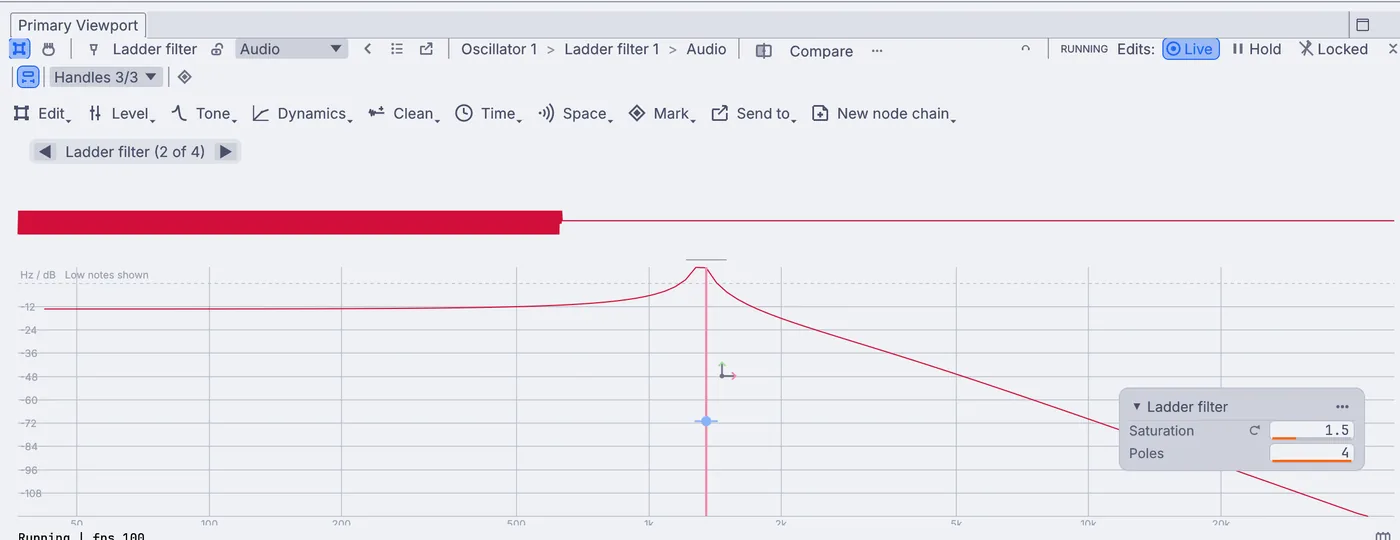This screenshot has width=1400, height=540.
Task: Click the resonance peak handle above the curve
Action: pyautogui.click(x=706, y=260)
